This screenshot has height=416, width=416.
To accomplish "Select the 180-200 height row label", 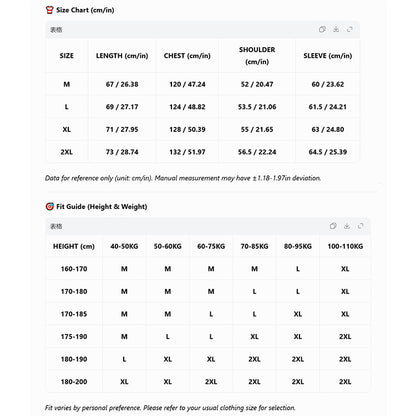I will (74, 382).
